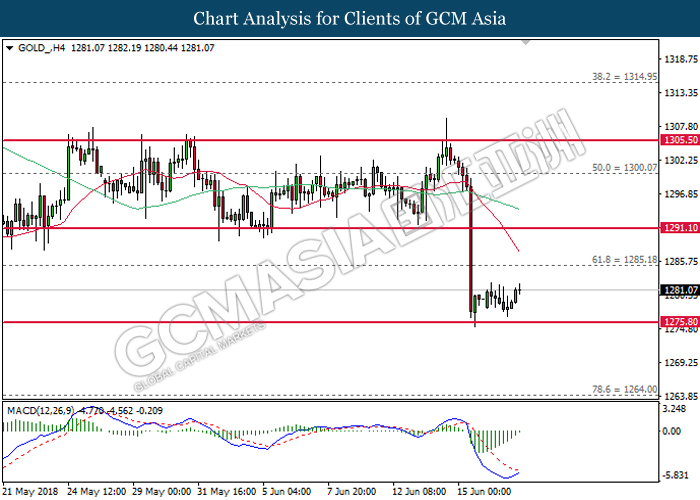Click the OHLC values 1281.07 1282.19 1280.44 1281.07

pos(143,48)
